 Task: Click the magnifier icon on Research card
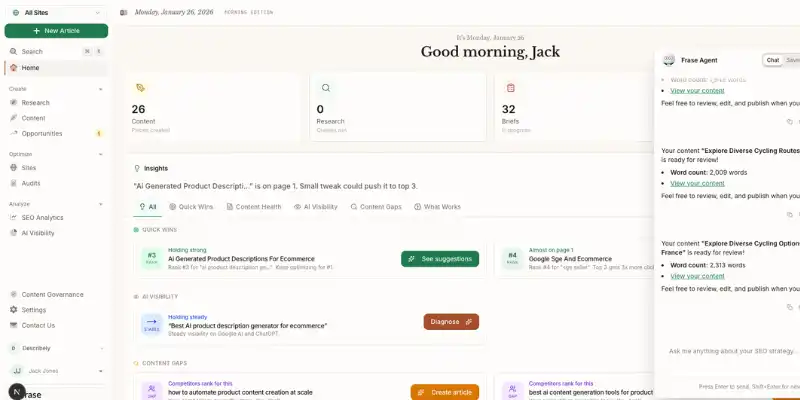(x=326, y=88)
